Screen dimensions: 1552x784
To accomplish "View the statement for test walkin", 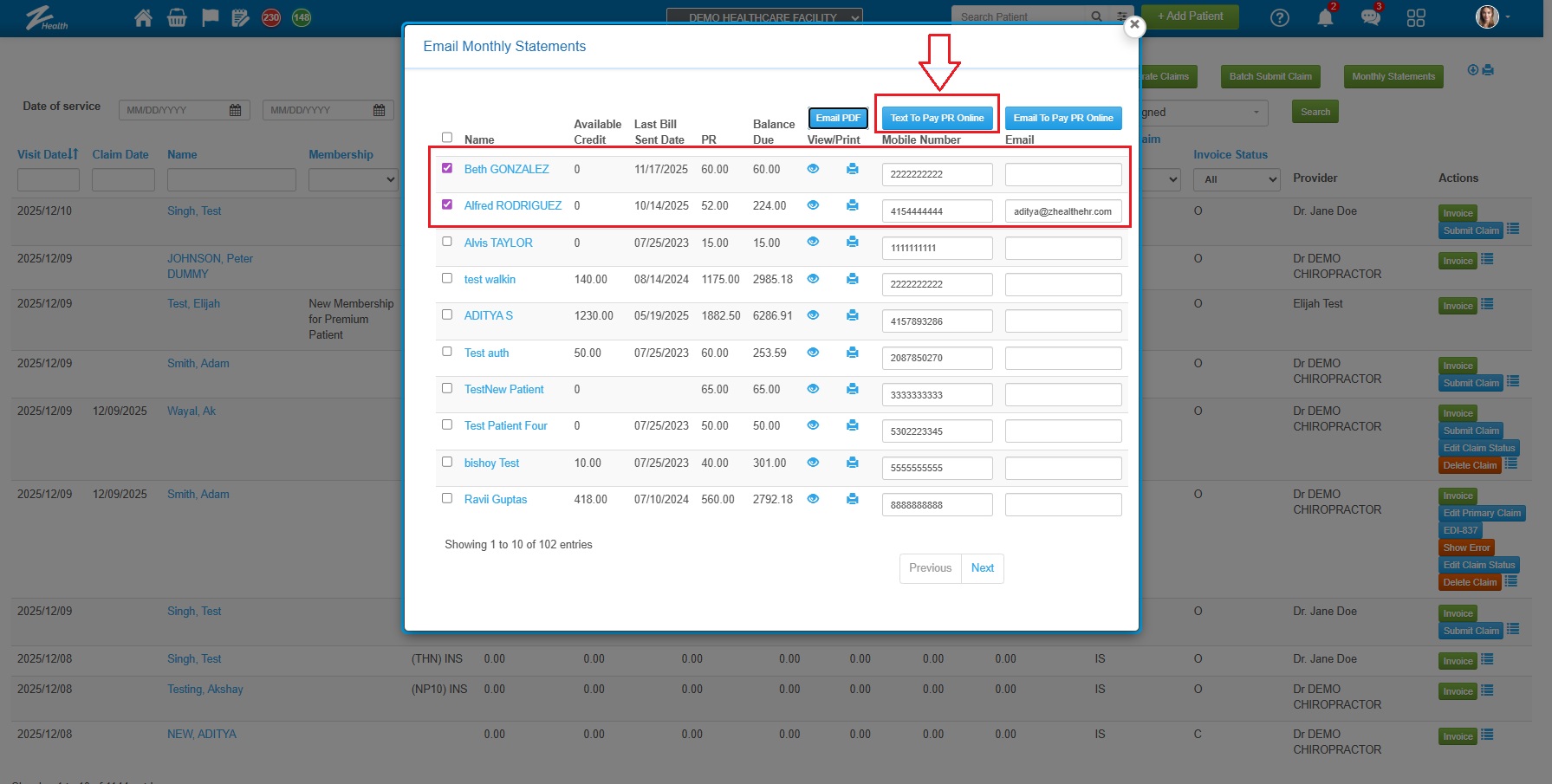I will tap(813, 279).
